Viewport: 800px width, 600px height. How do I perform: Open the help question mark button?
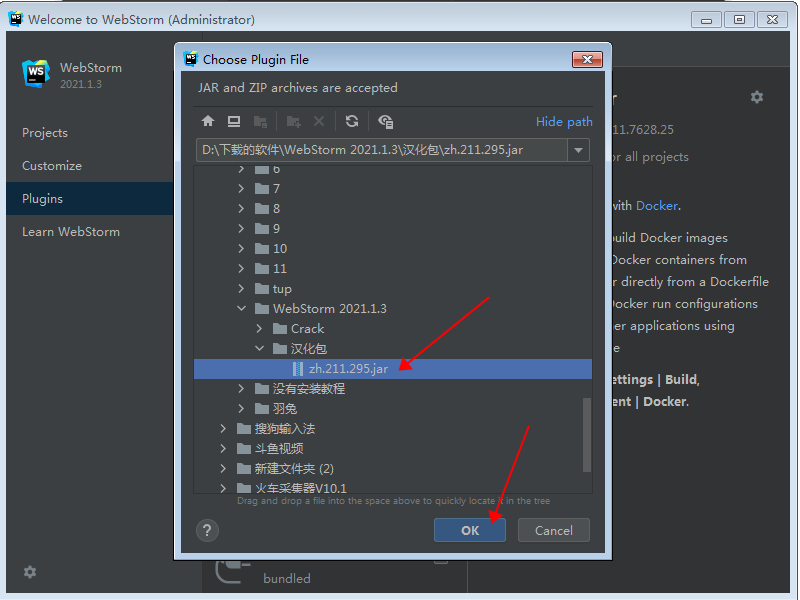click(207, 531)
